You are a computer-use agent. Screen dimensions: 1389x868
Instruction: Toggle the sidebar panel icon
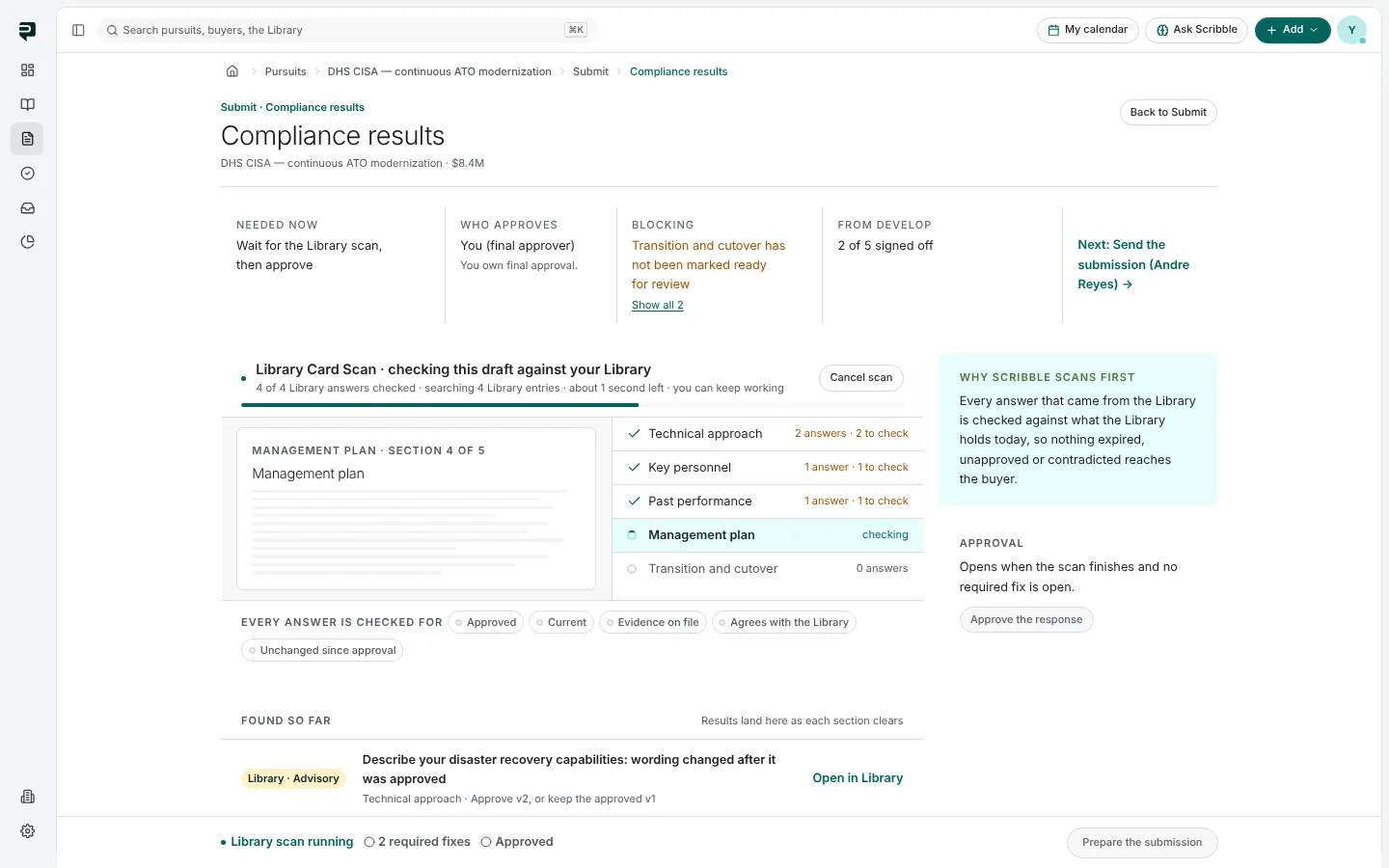(78, 30)
